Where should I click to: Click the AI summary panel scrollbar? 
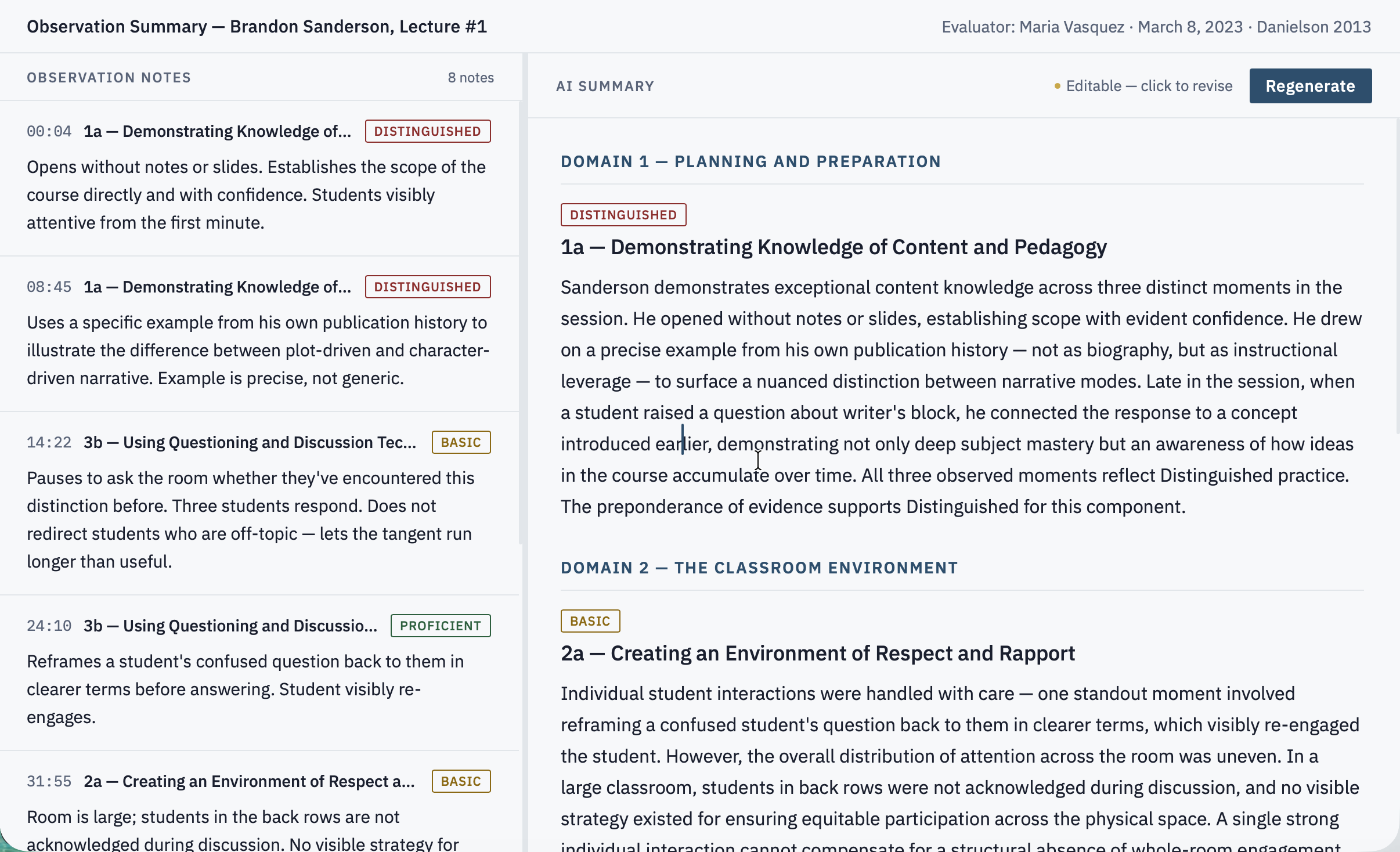tap(1397, 276)
